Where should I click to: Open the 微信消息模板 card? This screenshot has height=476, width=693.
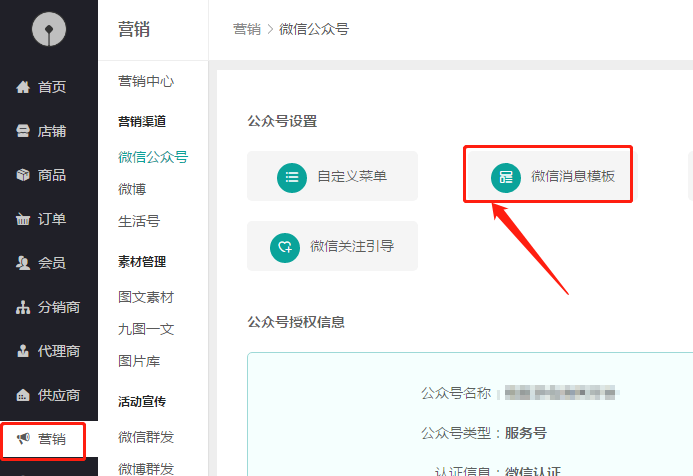click(548, 176)
